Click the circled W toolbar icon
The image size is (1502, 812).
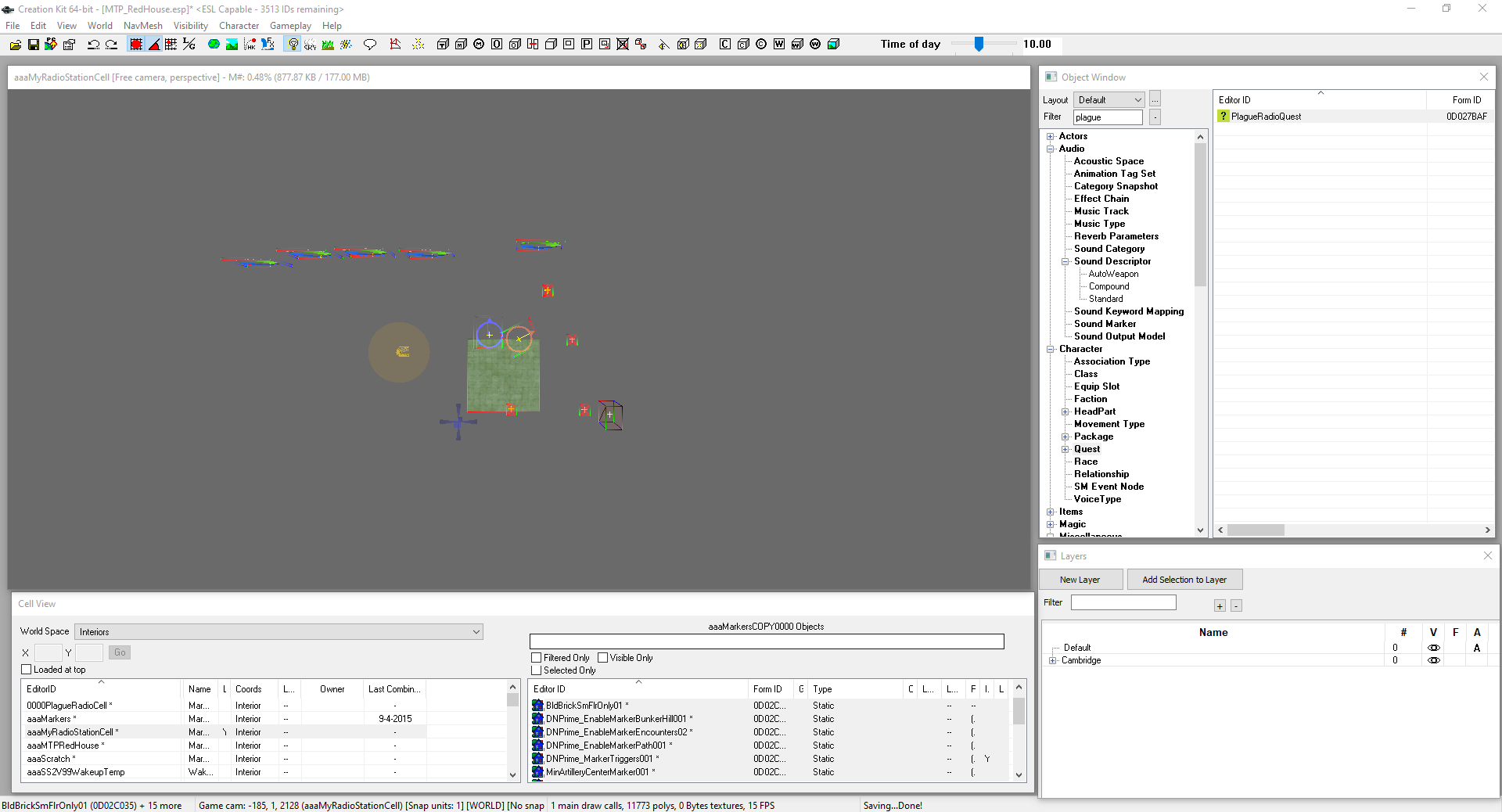pyautogui.click(x=815, y=45)
